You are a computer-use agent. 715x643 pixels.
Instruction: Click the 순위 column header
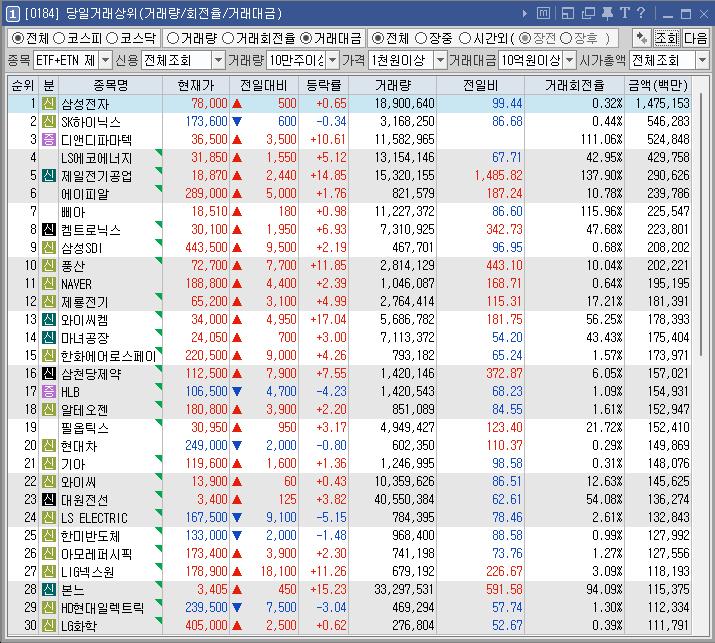(23, 85)
